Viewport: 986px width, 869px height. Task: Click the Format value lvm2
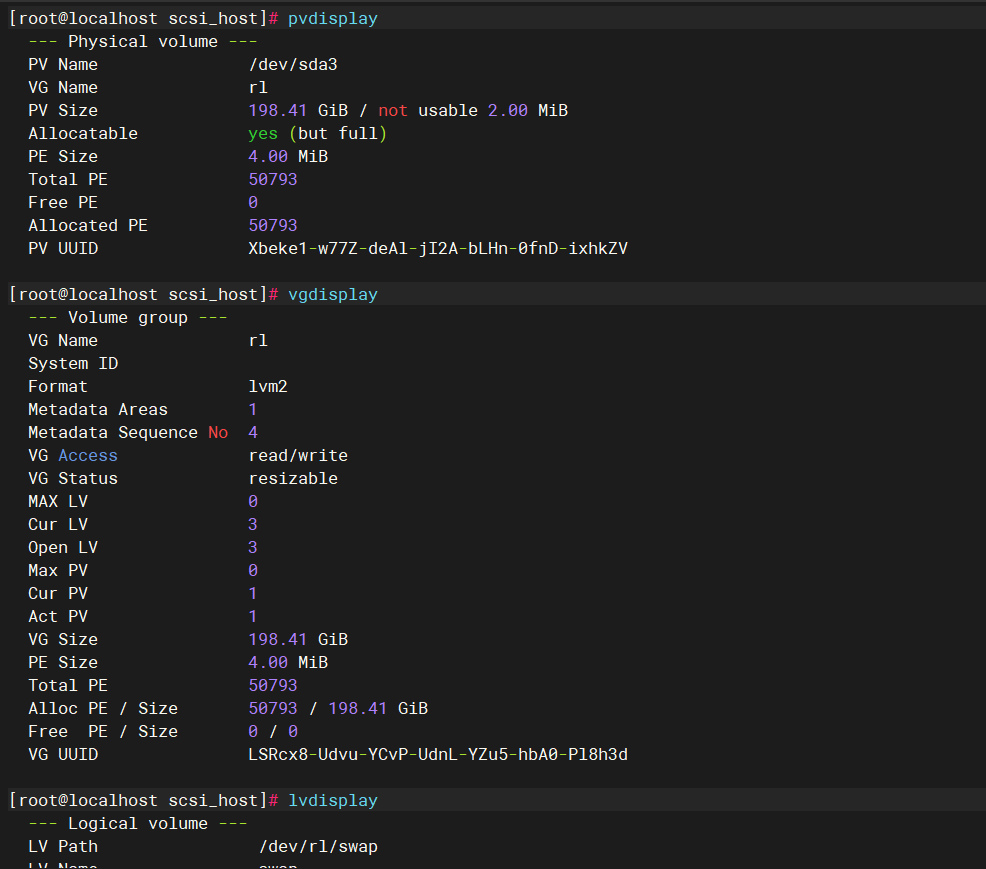(x=268, y=387)
